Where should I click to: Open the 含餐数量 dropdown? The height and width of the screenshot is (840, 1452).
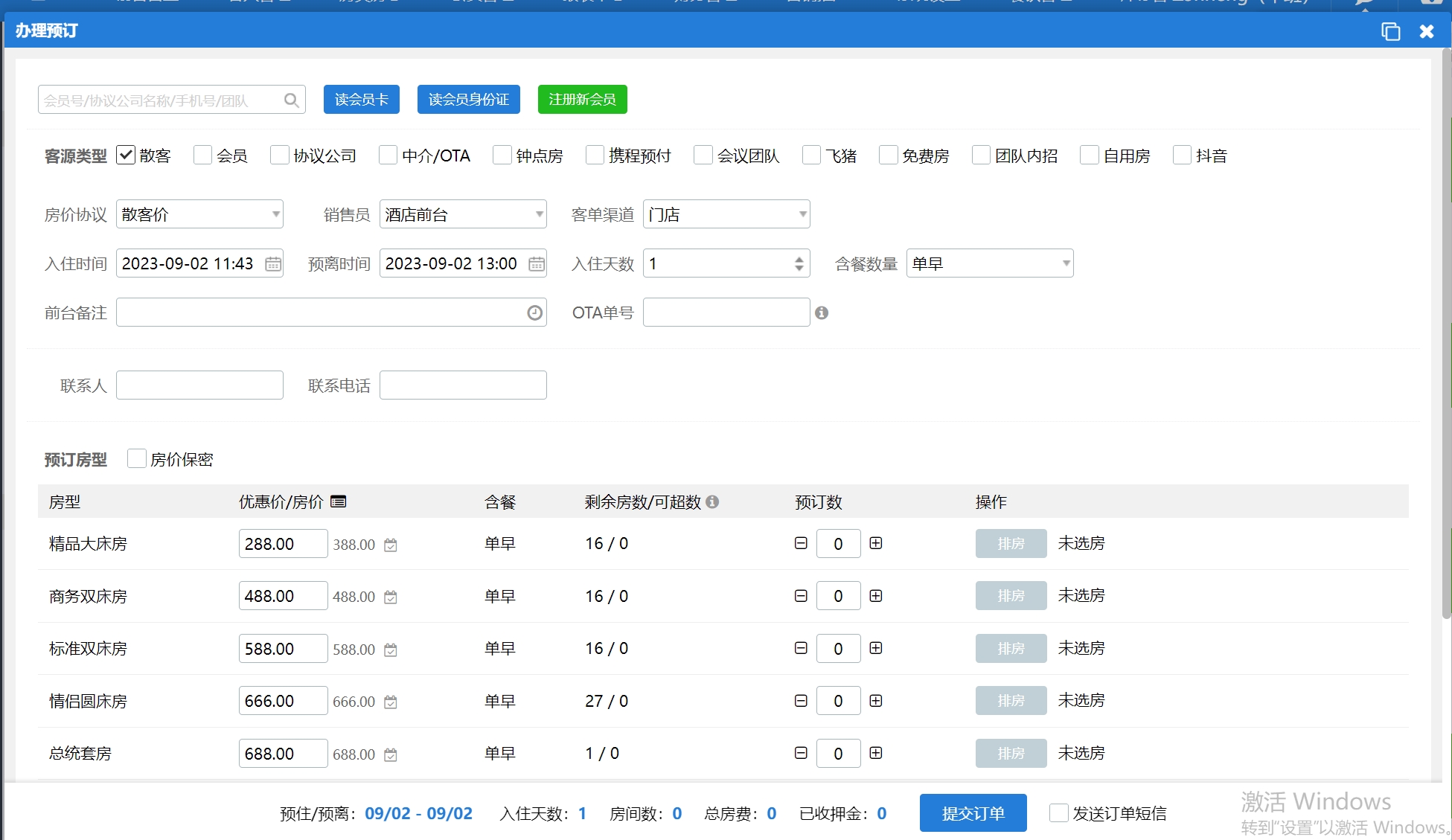pyautogui.click(x=990, y=263)
